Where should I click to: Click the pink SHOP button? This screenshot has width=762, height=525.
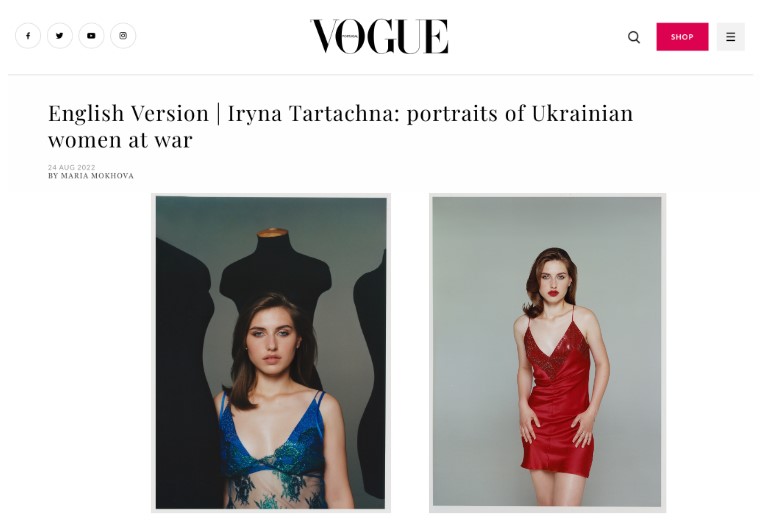682,37
